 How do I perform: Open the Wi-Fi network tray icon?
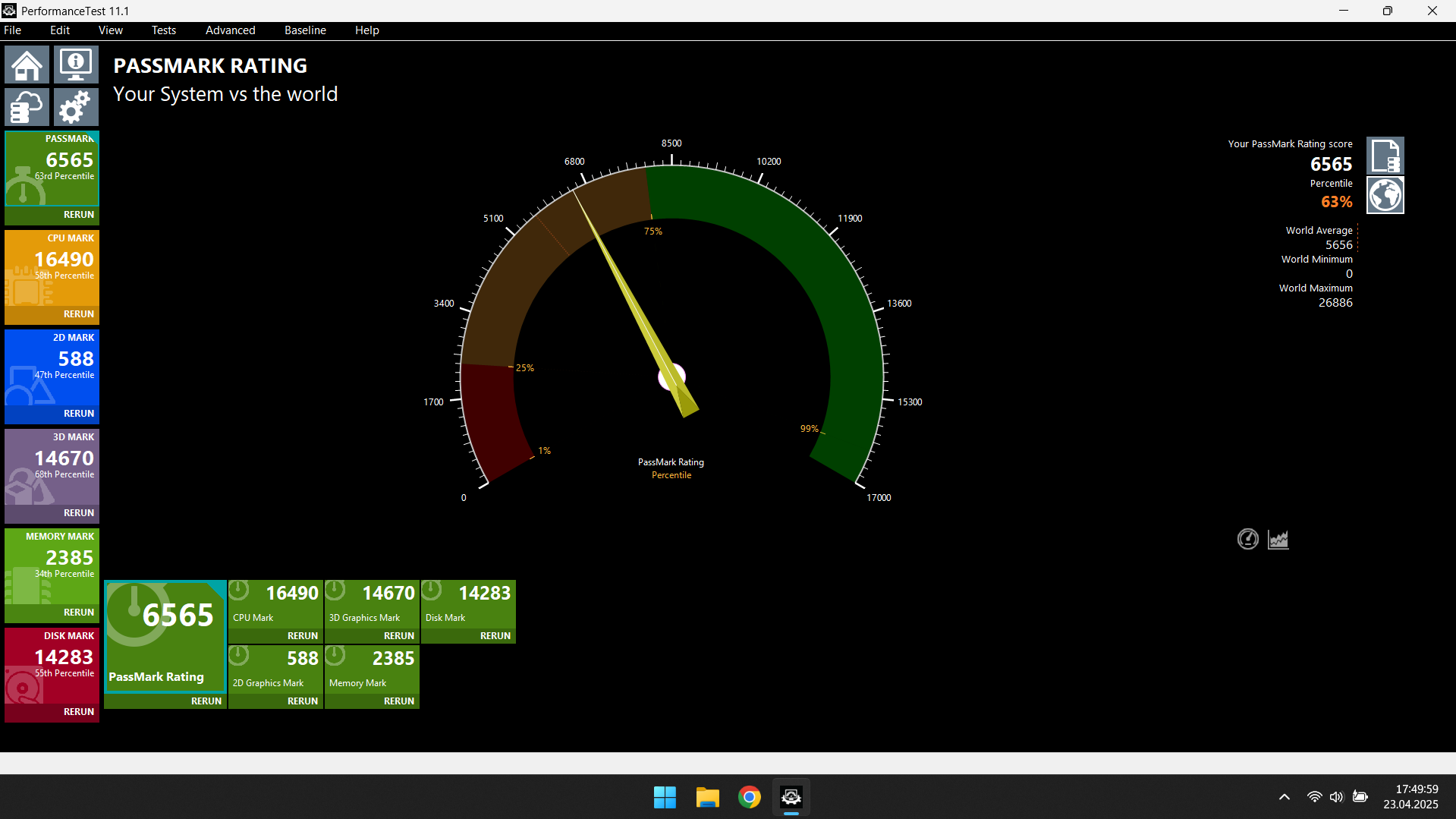tap(1315, 797)
